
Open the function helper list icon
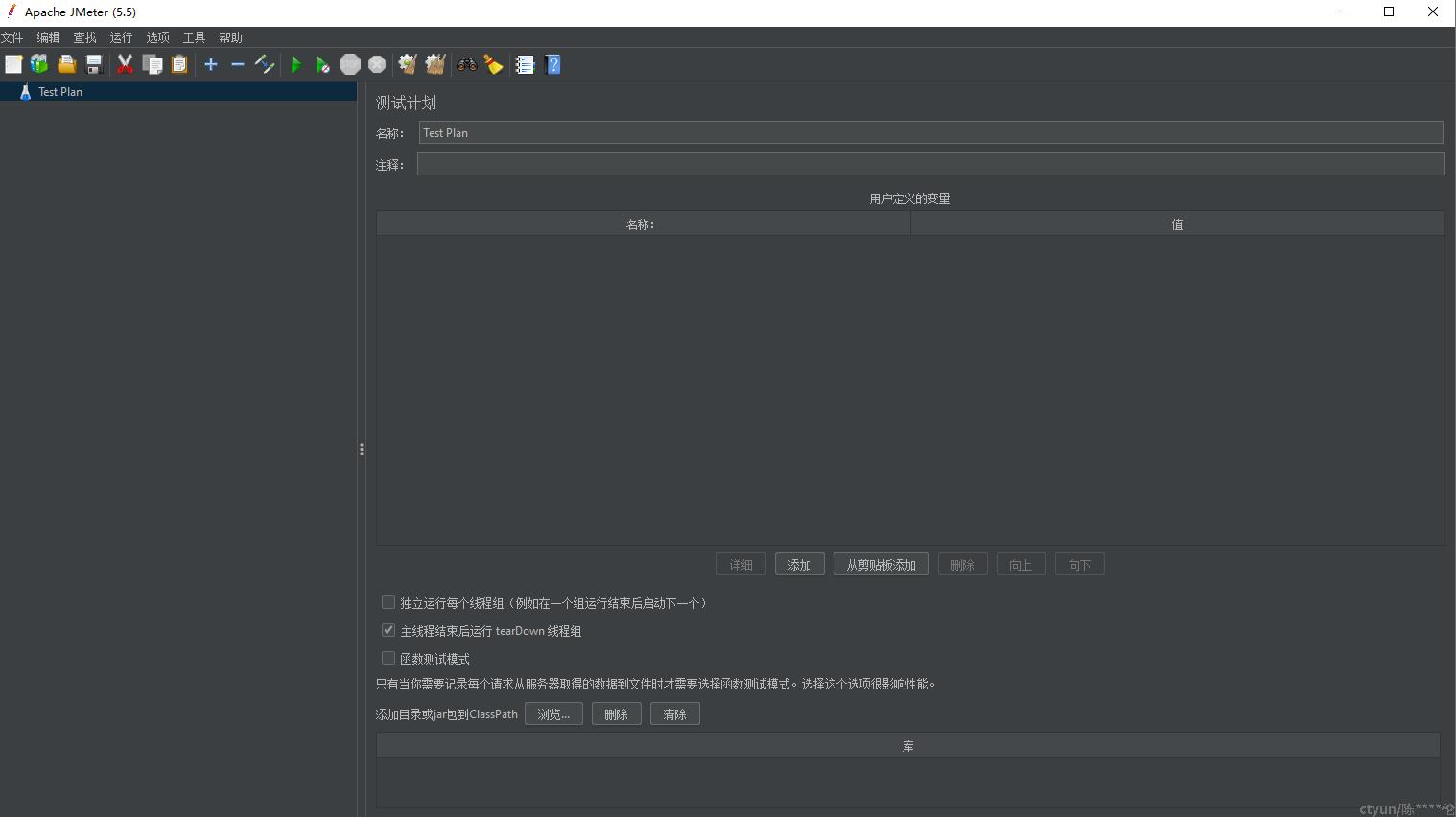[525, 64]
